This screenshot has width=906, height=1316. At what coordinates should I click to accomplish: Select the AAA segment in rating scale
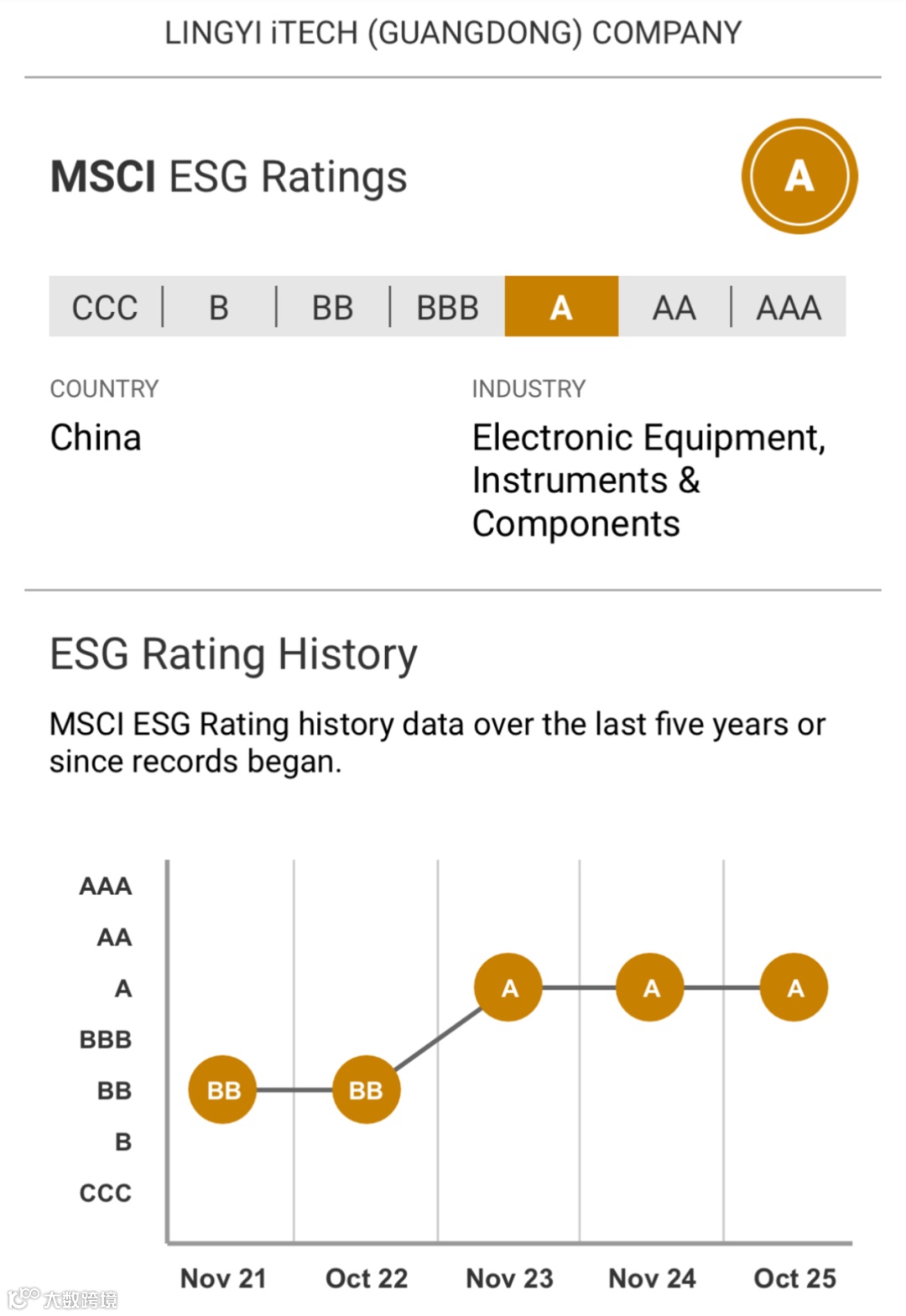pyautogui.click(x=789, y=307)
